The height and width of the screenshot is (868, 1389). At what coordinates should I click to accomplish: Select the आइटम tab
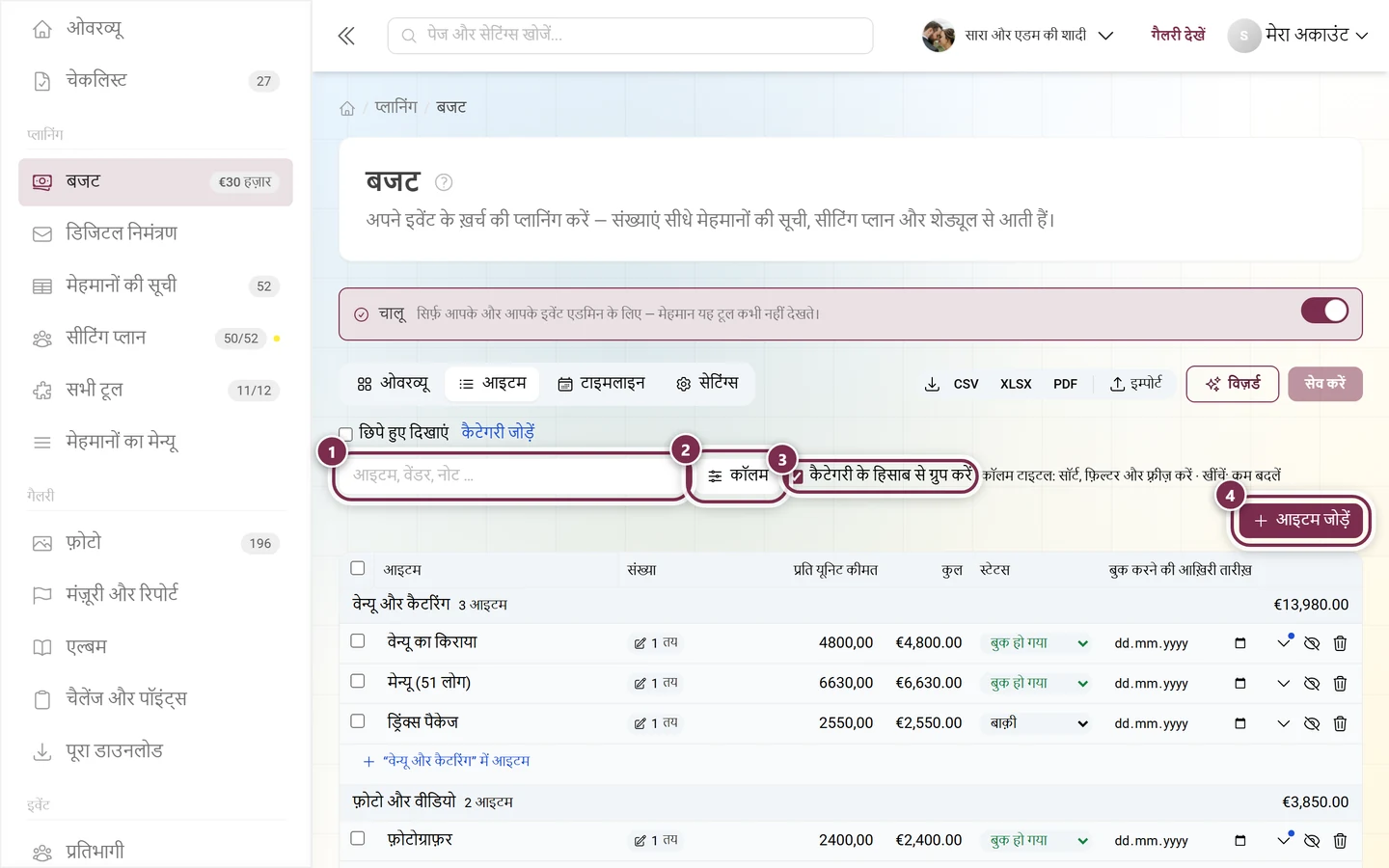point(492,384)
